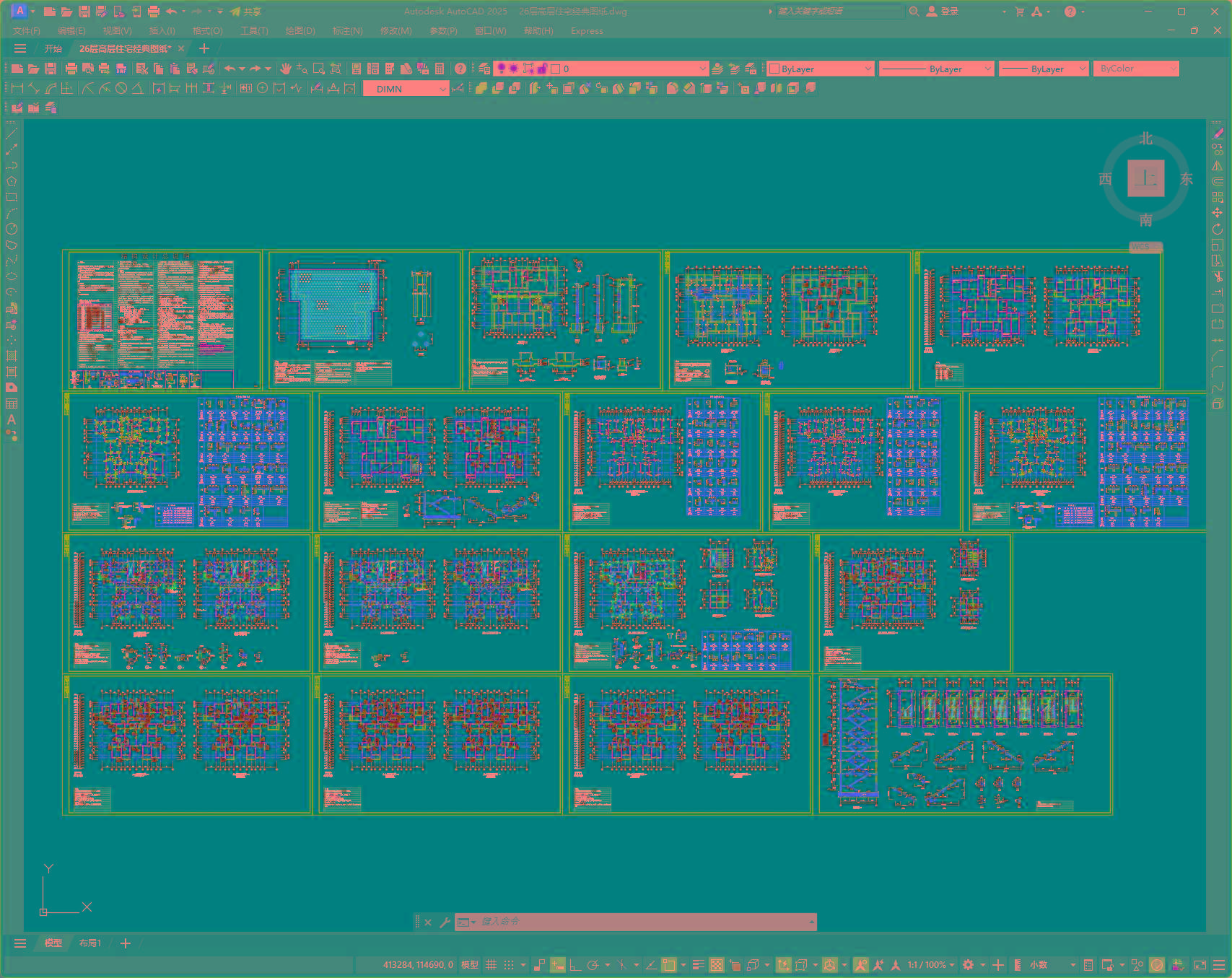The height and width of the screenshot is (978, 1232).
Task: Toggle ortho mode in status bar
Action: [575, 964]
